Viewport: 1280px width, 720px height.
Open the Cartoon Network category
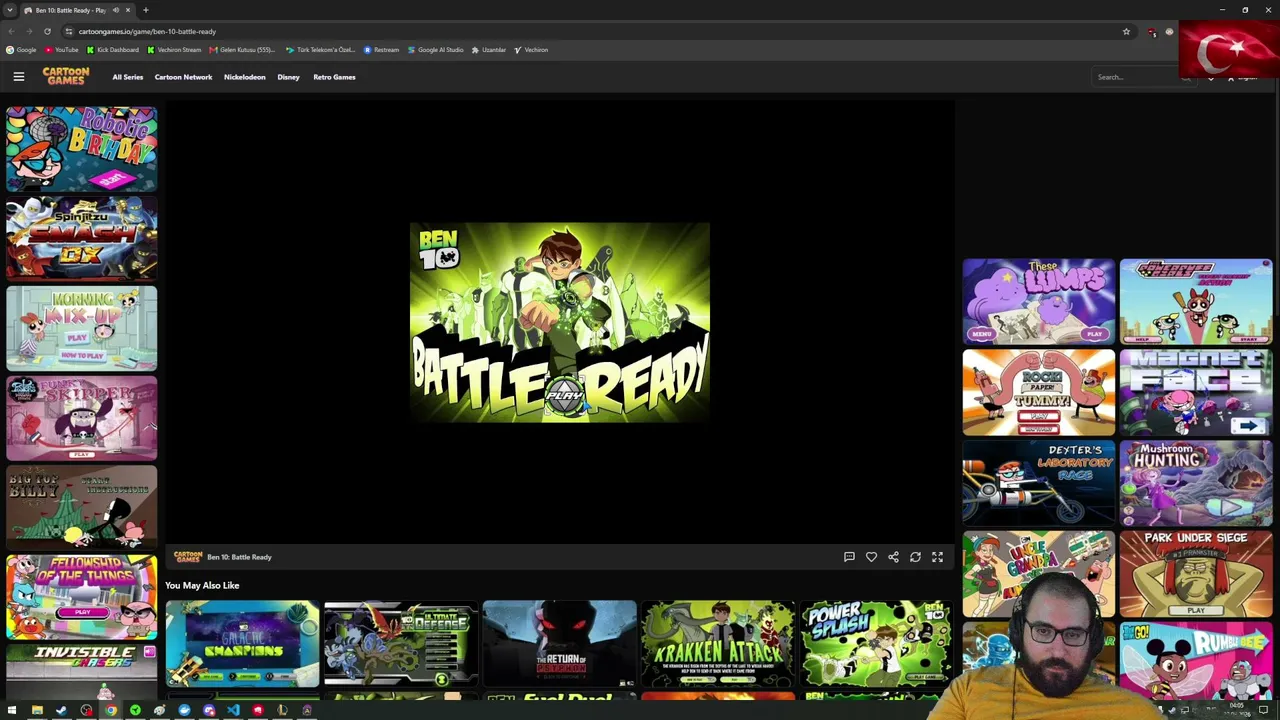183,77
